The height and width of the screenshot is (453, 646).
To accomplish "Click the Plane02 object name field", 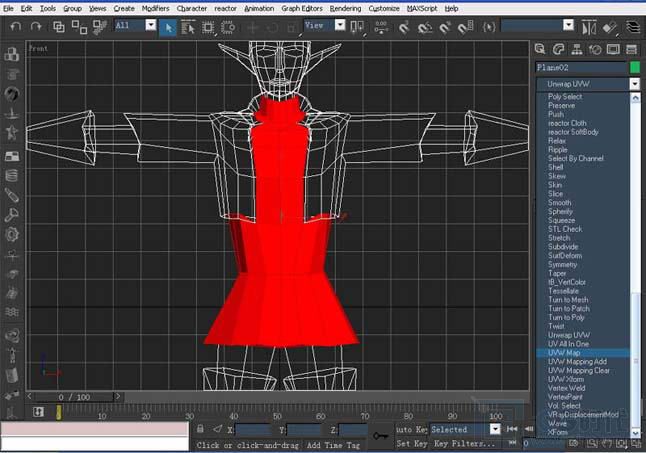I will [x=580, y=68].
